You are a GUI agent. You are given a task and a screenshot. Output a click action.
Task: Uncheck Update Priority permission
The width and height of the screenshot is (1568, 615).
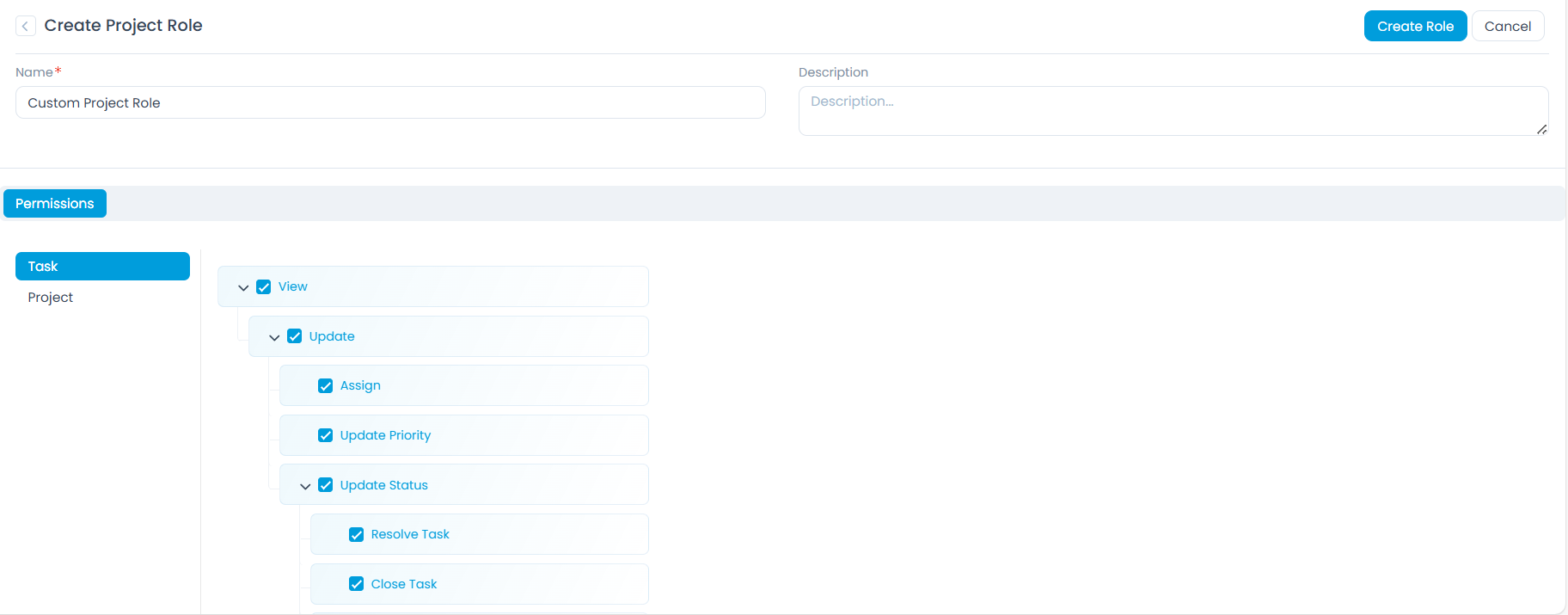(326, 435)
